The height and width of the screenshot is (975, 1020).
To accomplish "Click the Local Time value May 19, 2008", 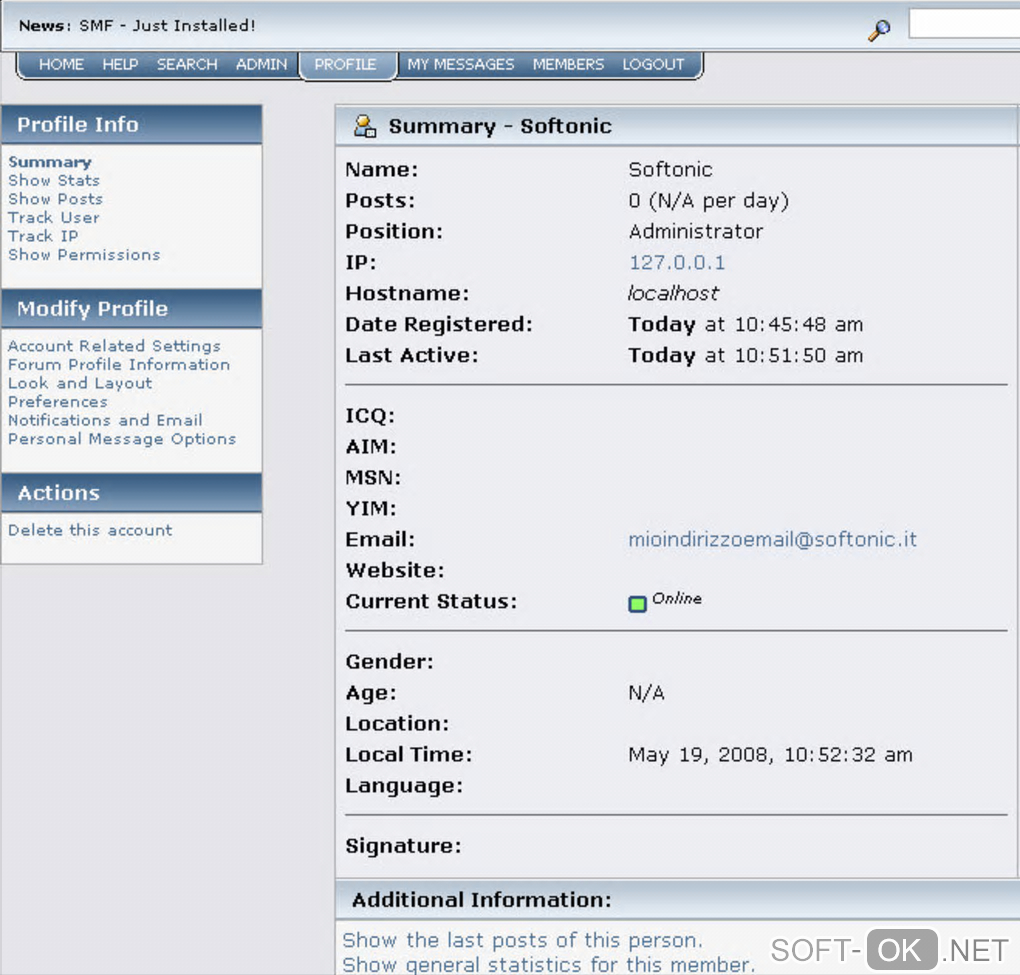I will tap(770, 755).
